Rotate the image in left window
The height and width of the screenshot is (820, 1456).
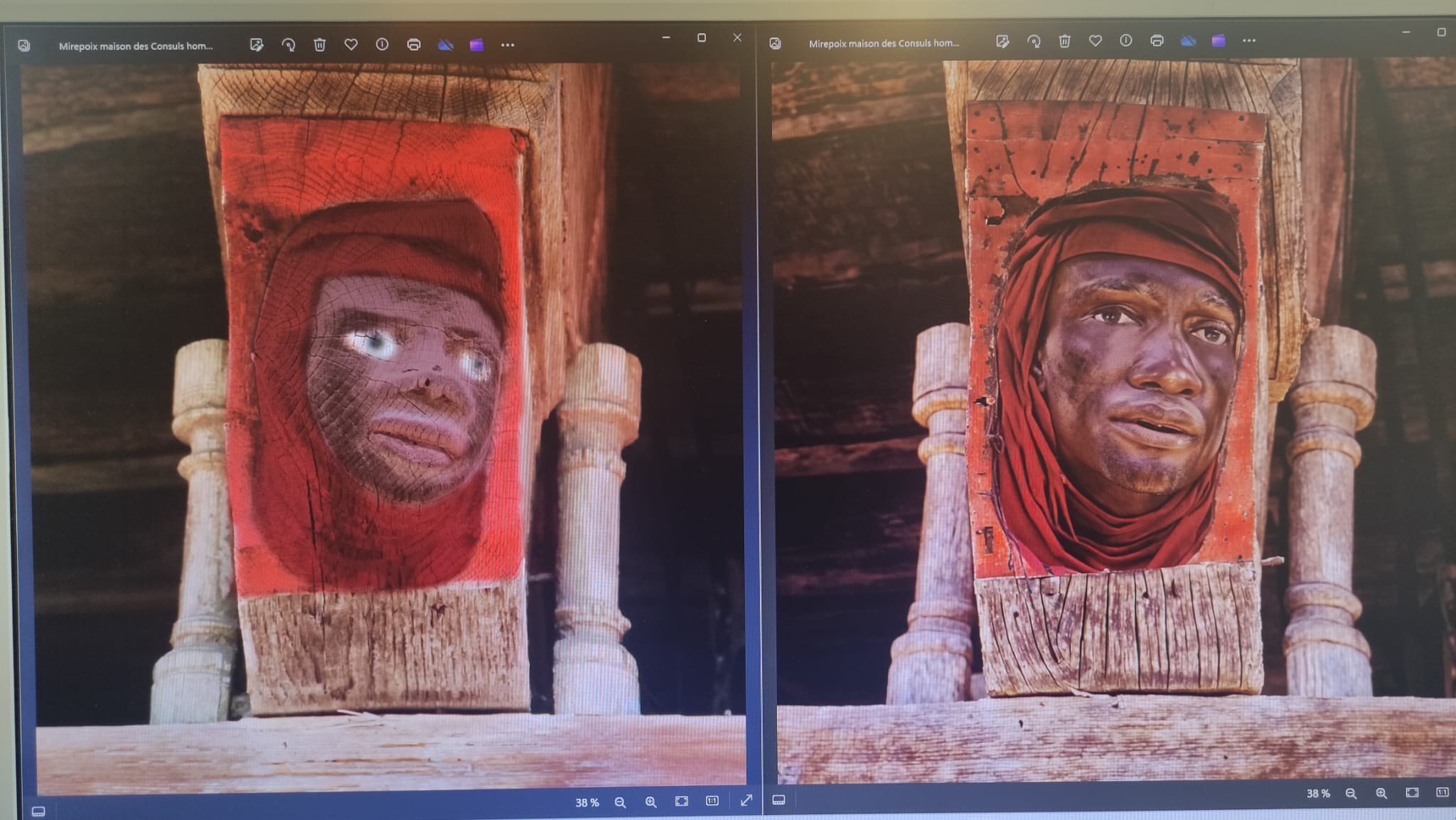point(289,45)
